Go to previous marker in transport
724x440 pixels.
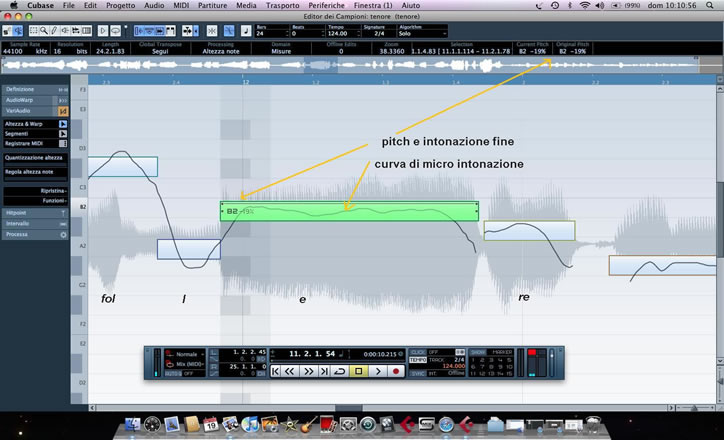pos(275,371)
